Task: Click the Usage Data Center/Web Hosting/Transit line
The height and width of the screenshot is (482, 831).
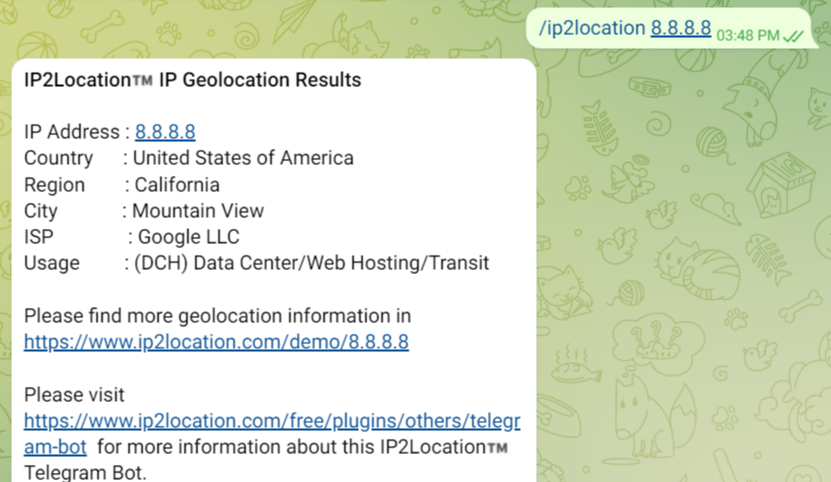Action: tap(256, 263)
